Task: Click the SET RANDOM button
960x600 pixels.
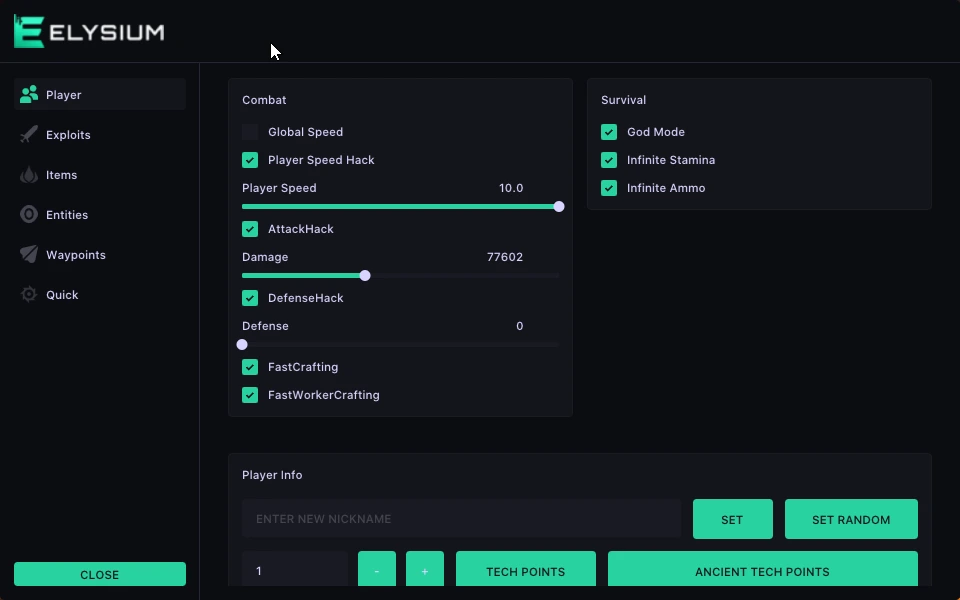Action: click(851, 519)
